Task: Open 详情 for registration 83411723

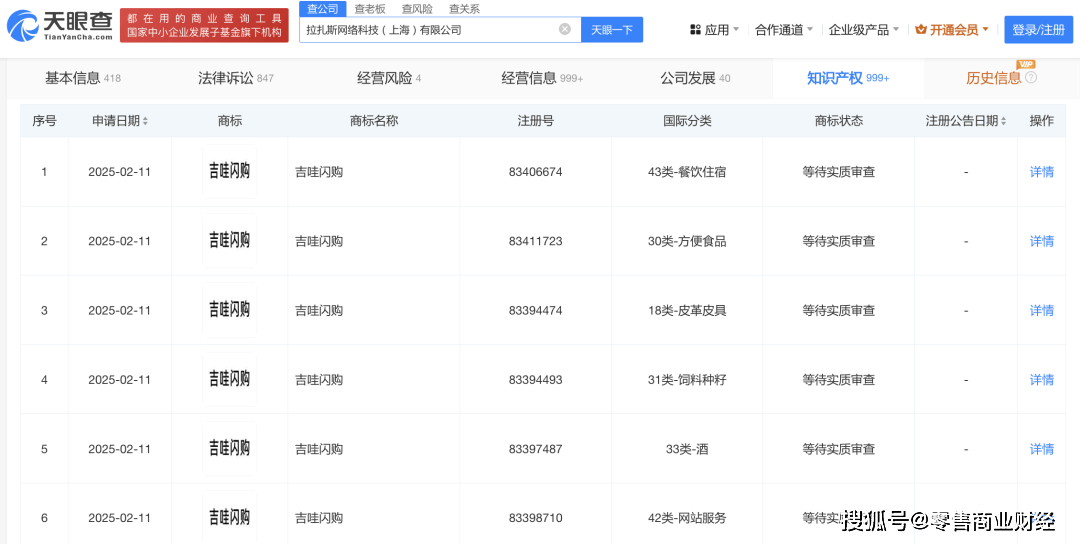Action: pyautogui.click(x=1041, y=241)
